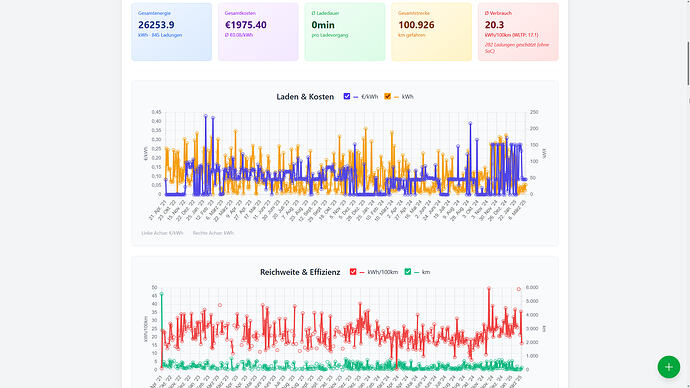Click the green plus add button

pyautogui.click(x=668, y=367)
